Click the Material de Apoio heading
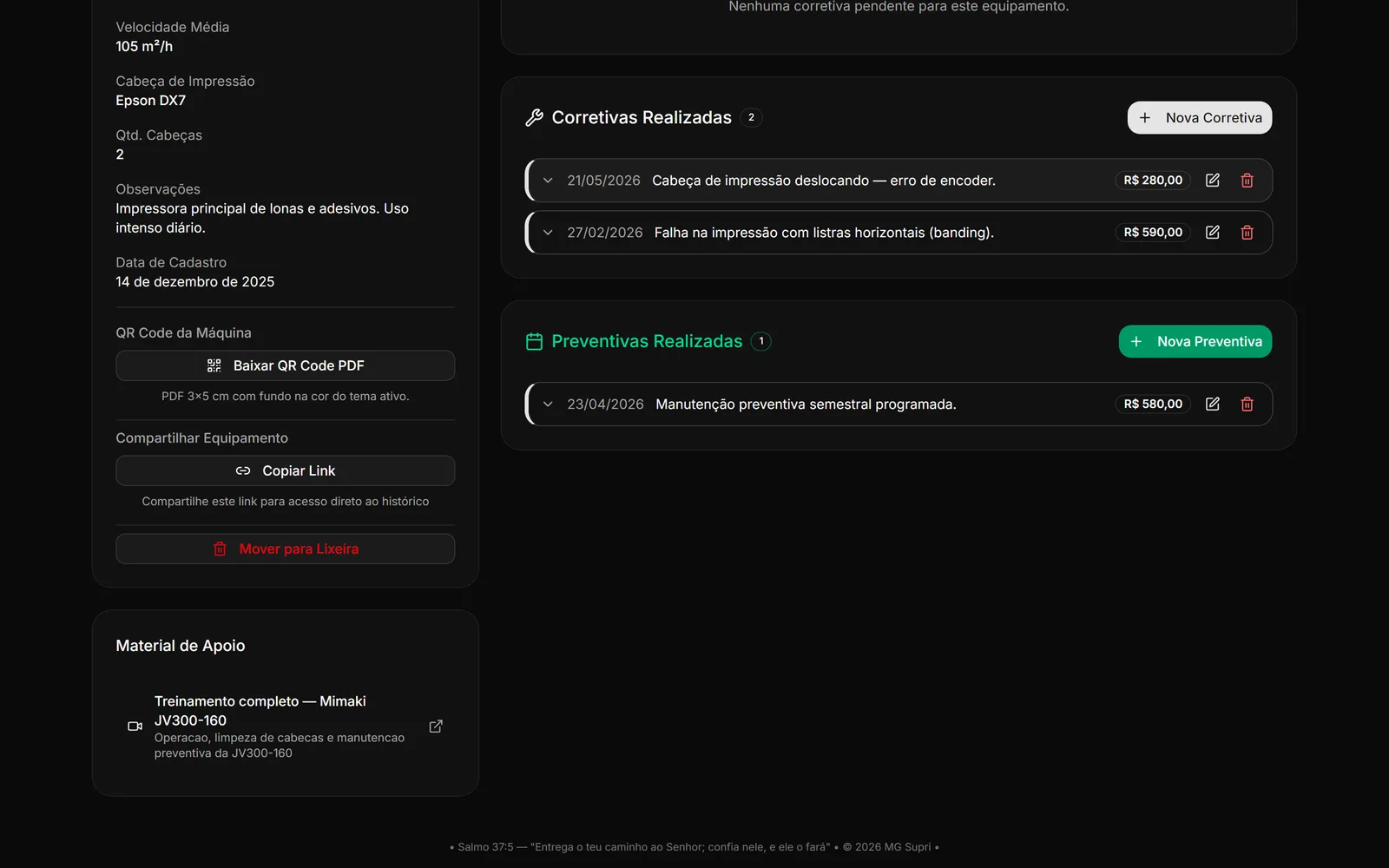This screenshot has width=1389, height=868. pyautogui.click(x=181, y=646)
